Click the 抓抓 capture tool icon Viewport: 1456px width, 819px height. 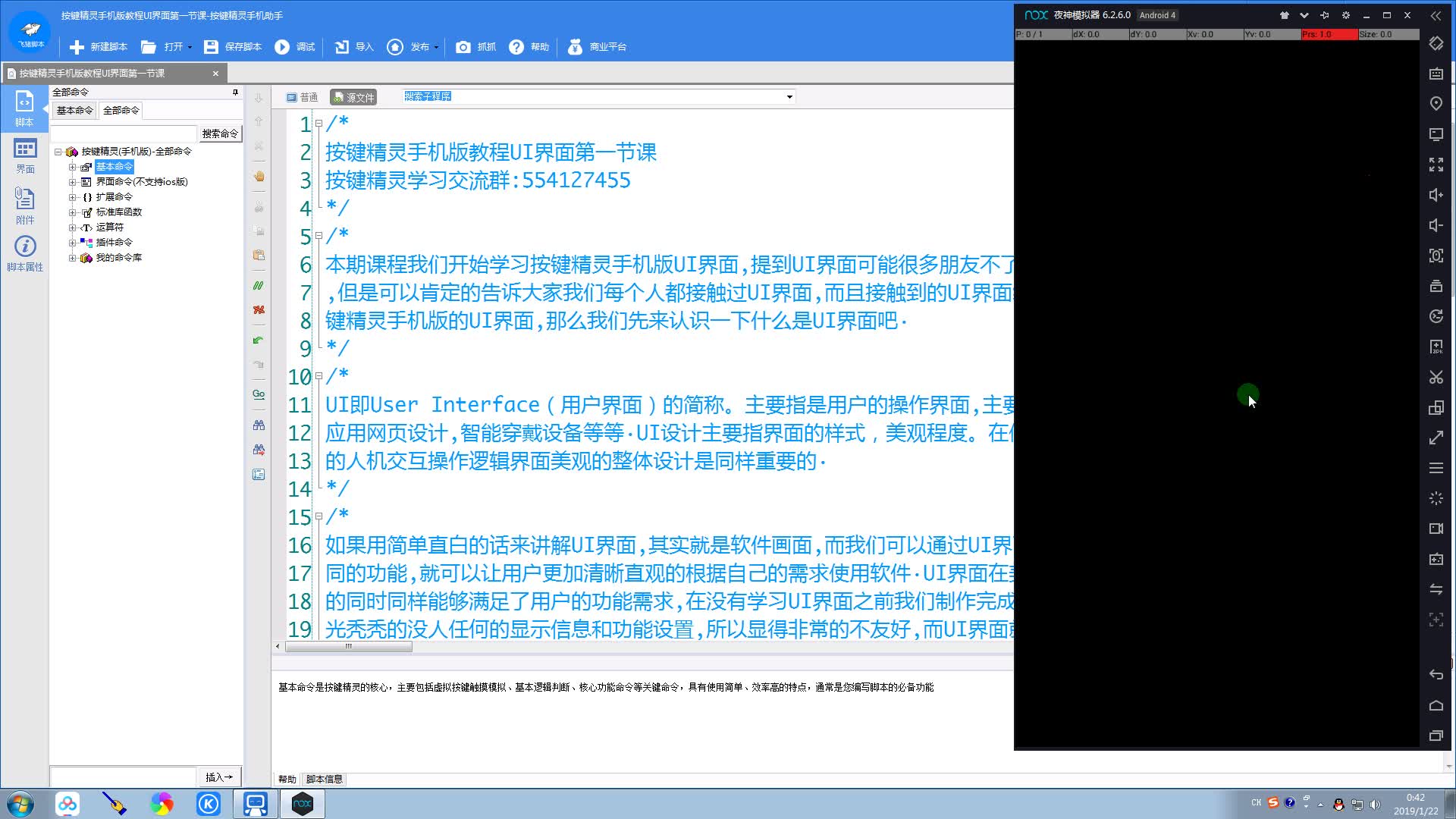475,47
